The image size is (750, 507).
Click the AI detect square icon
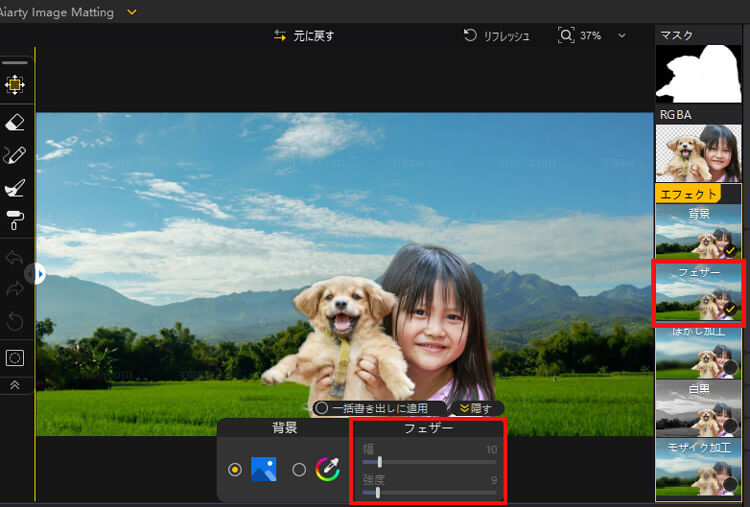[15, 357]
